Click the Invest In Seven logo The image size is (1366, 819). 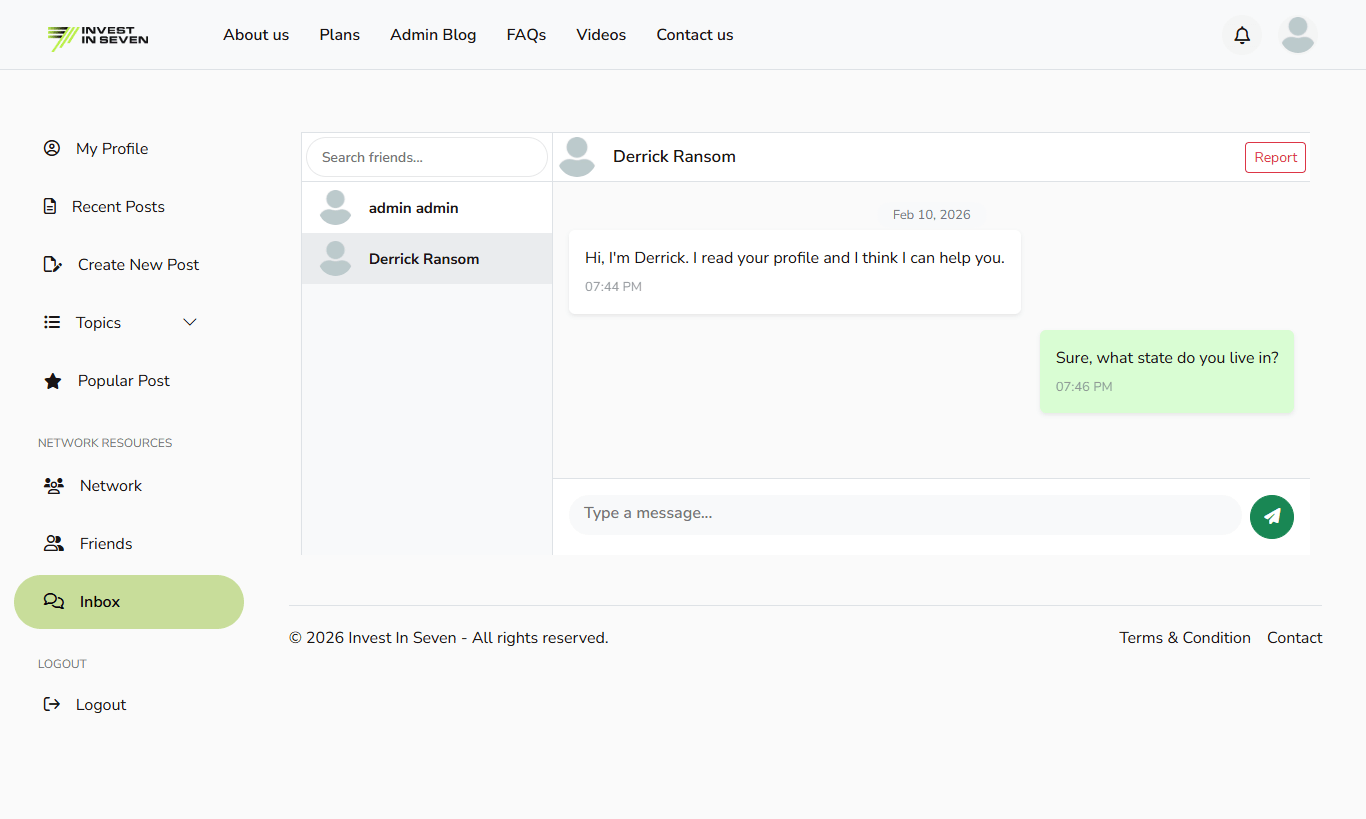[98, 36]
